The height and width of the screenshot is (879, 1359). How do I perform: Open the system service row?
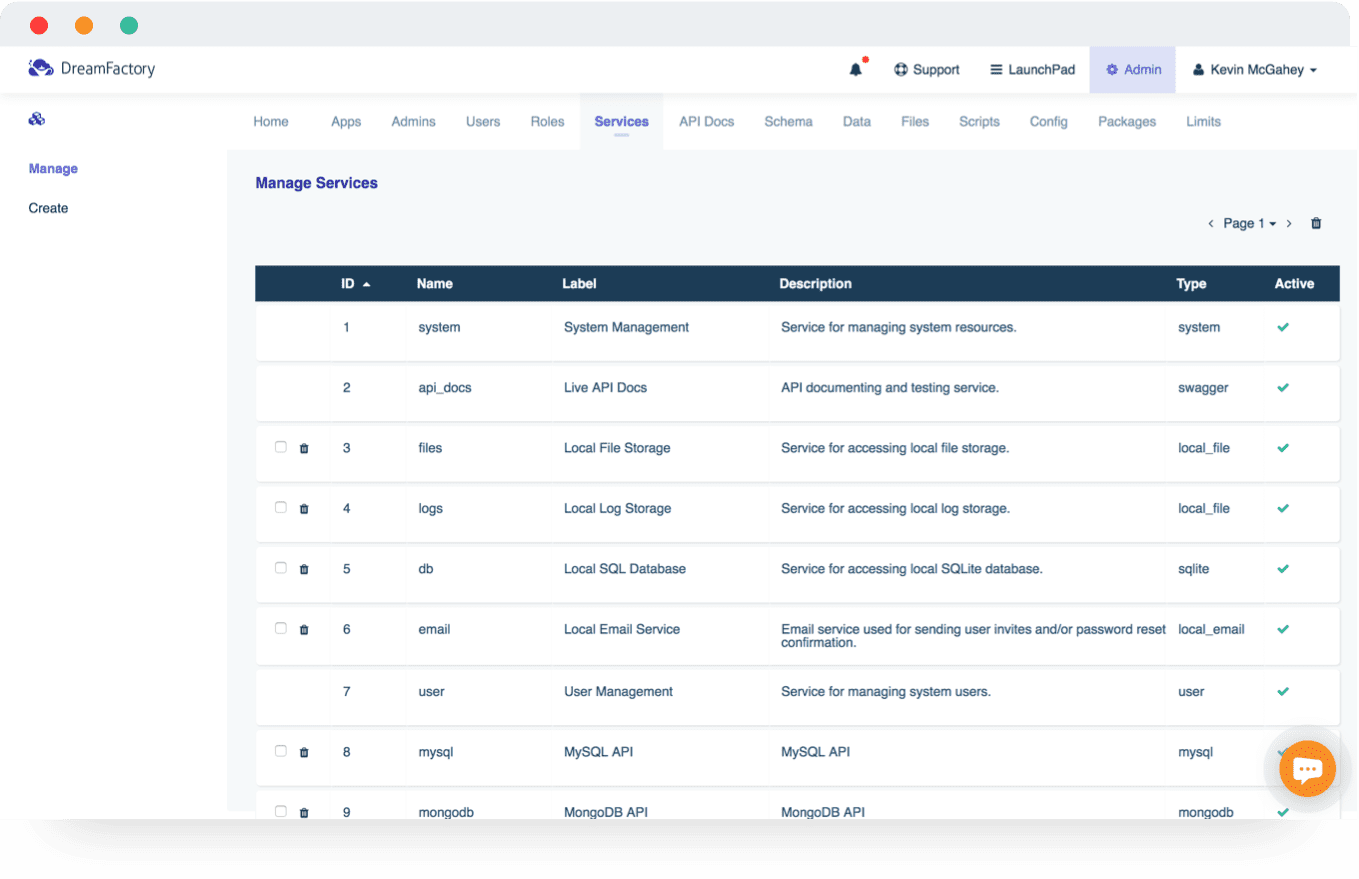click(439, 328)
